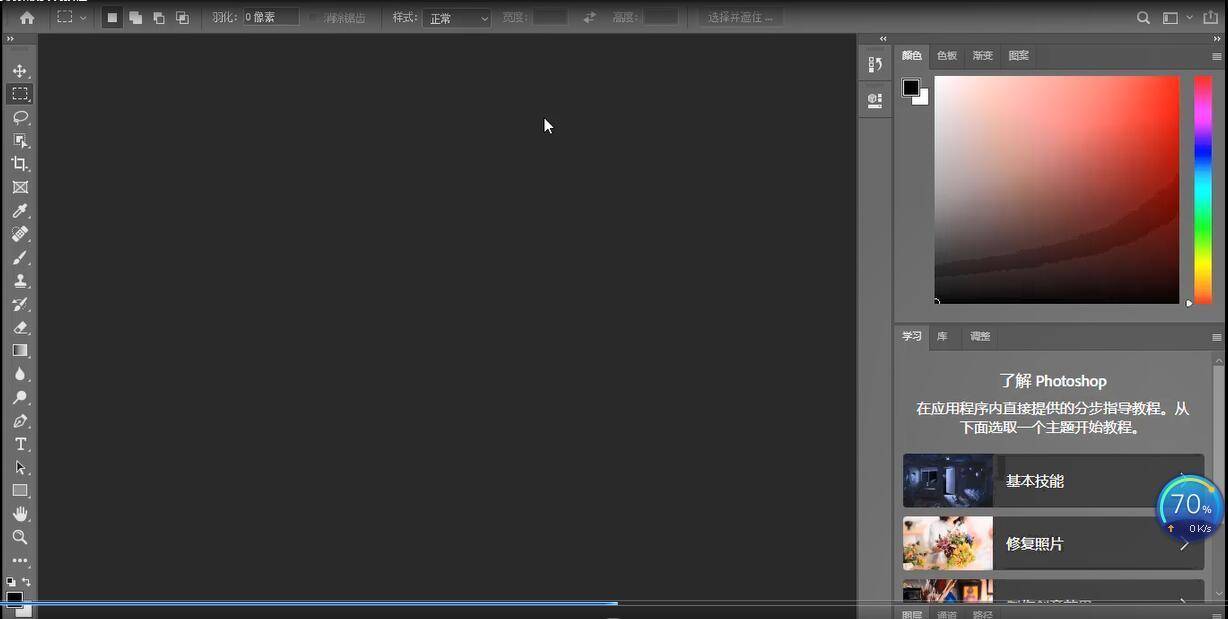This screenshot has height=619, width=1228.
Task: Open the History panel icon
Action: point(875,65)
